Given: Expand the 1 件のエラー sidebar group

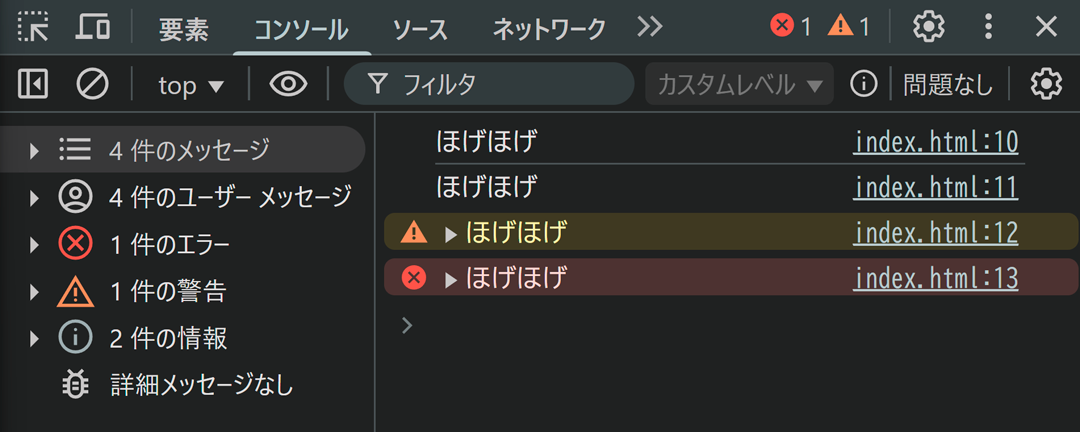Looking at the screenshot, I should [x=34, y=245].
